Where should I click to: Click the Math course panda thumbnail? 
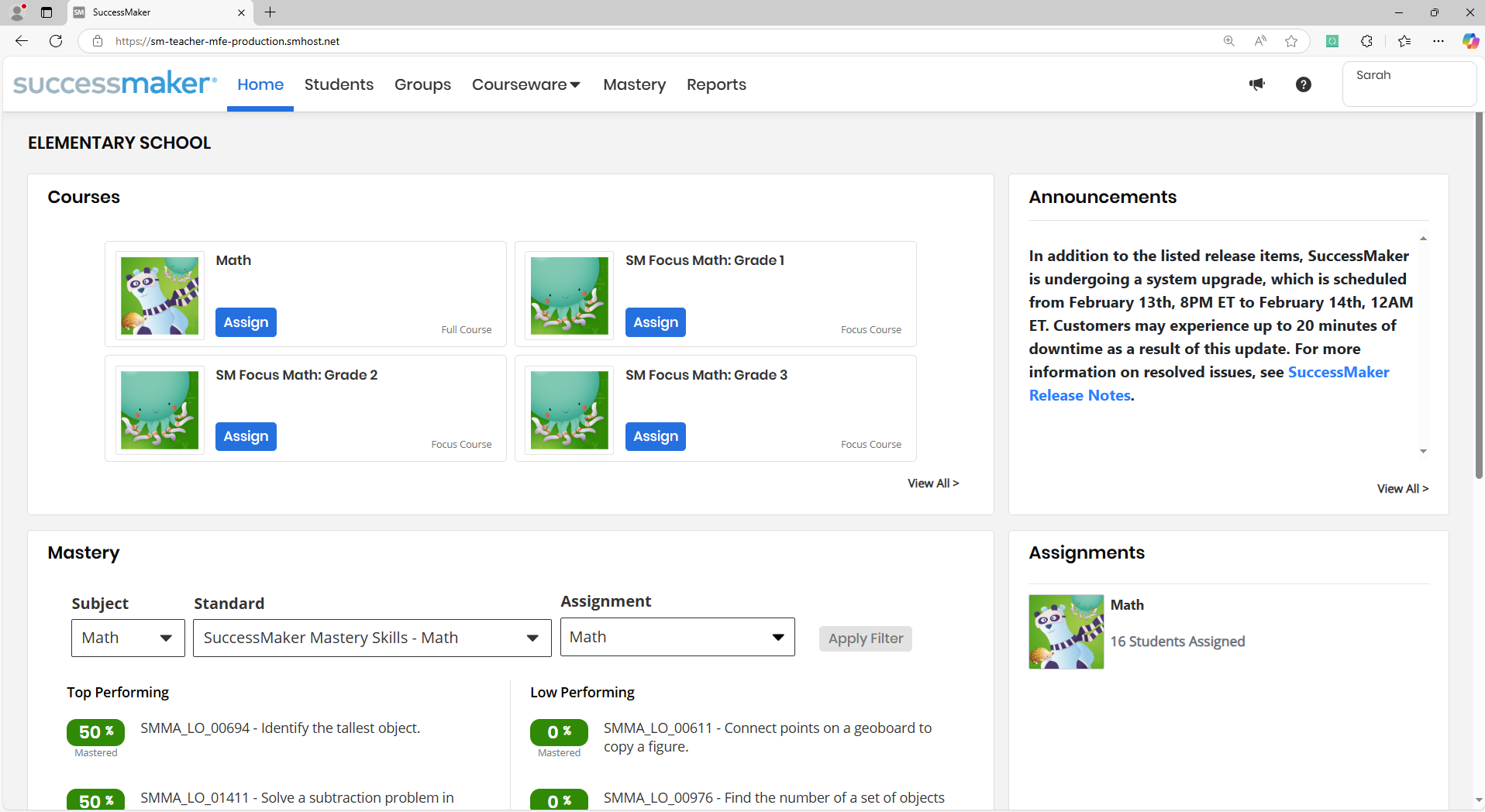(x=159, y=295)
